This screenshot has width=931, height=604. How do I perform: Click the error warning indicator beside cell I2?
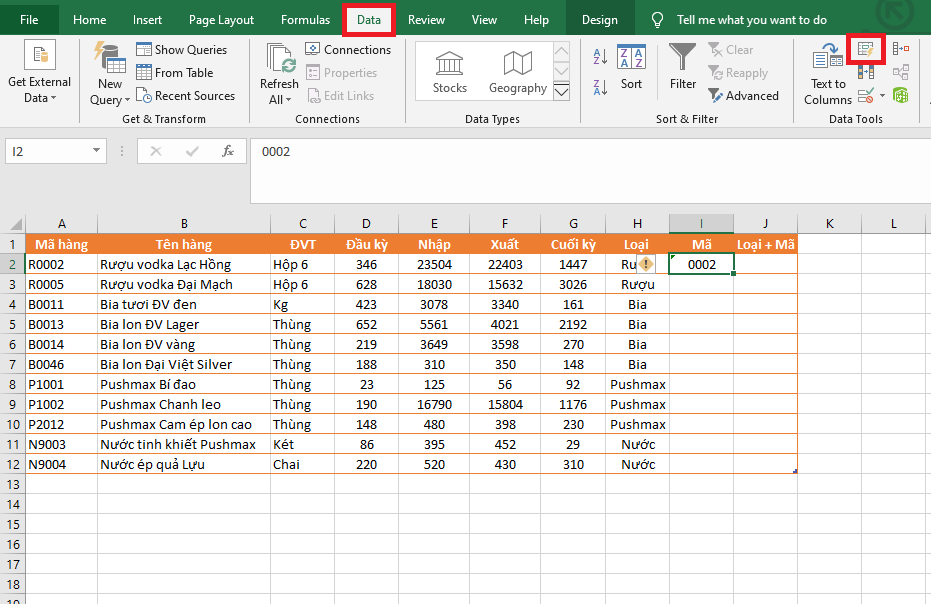point(646,264)
